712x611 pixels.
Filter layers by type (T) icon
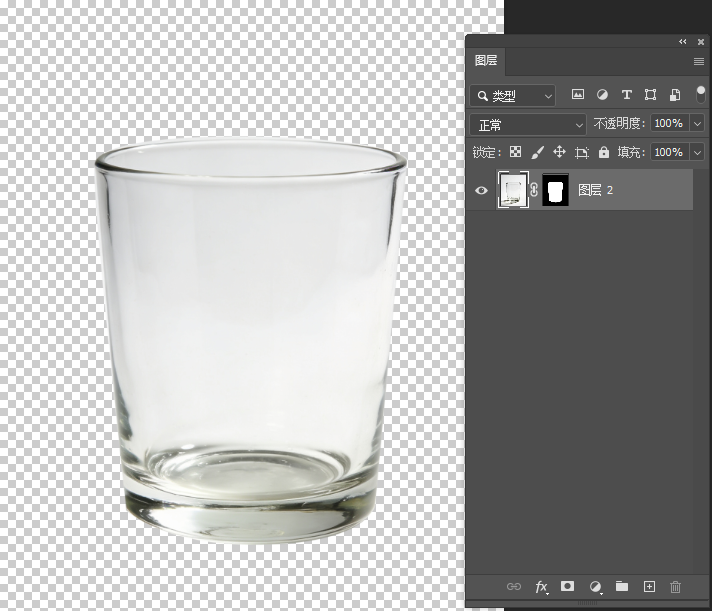(627, 95)
